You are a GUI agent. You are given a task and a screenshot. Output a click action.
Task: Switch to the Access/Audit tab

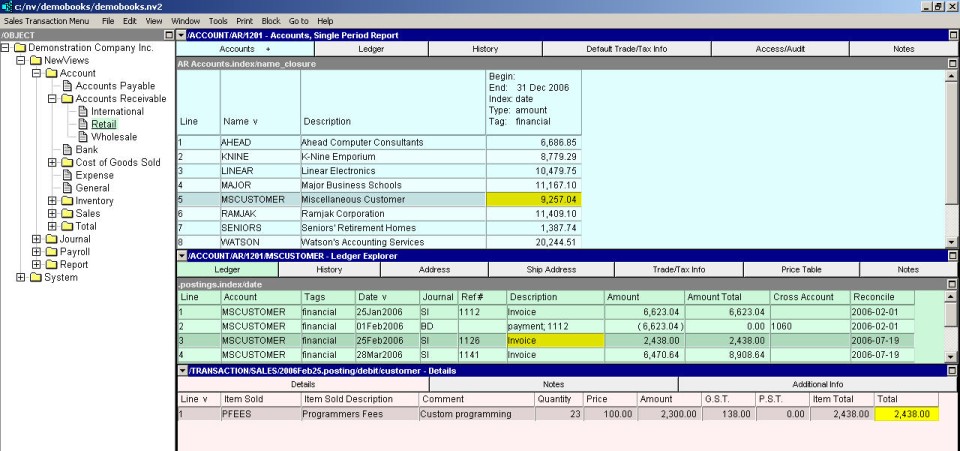tap(780, 49)
